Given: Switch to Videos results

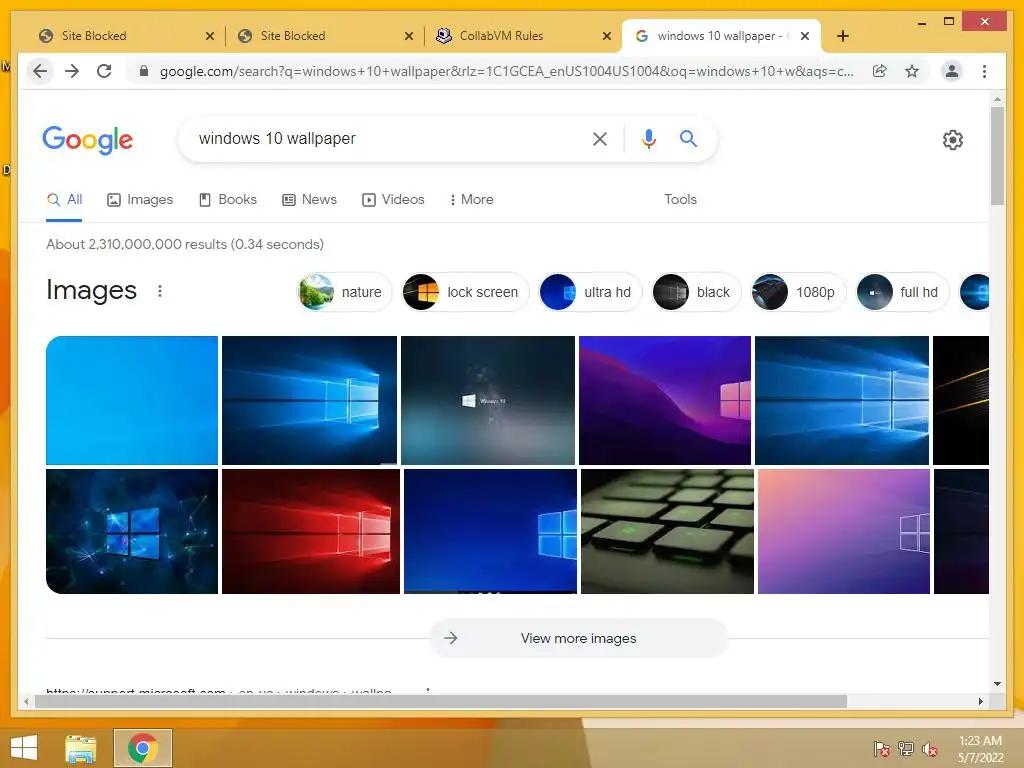Looking at the screenshot, I should 393,200.
